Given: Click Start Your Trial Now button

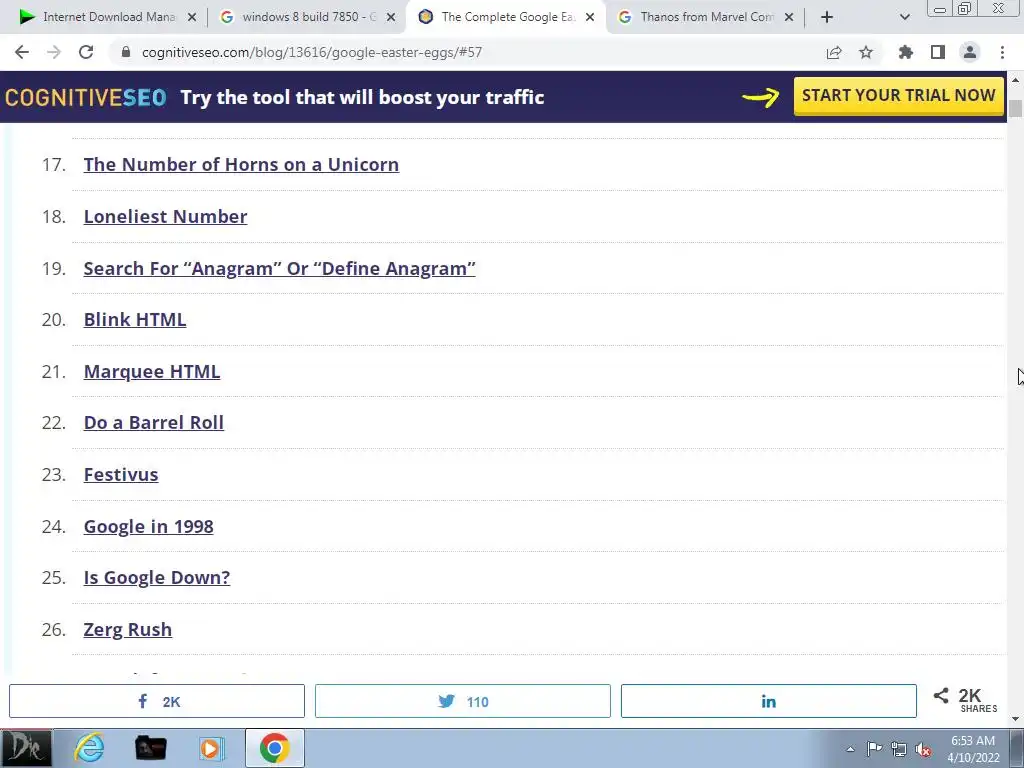Looking at the screenshot, I should (899, 96).
